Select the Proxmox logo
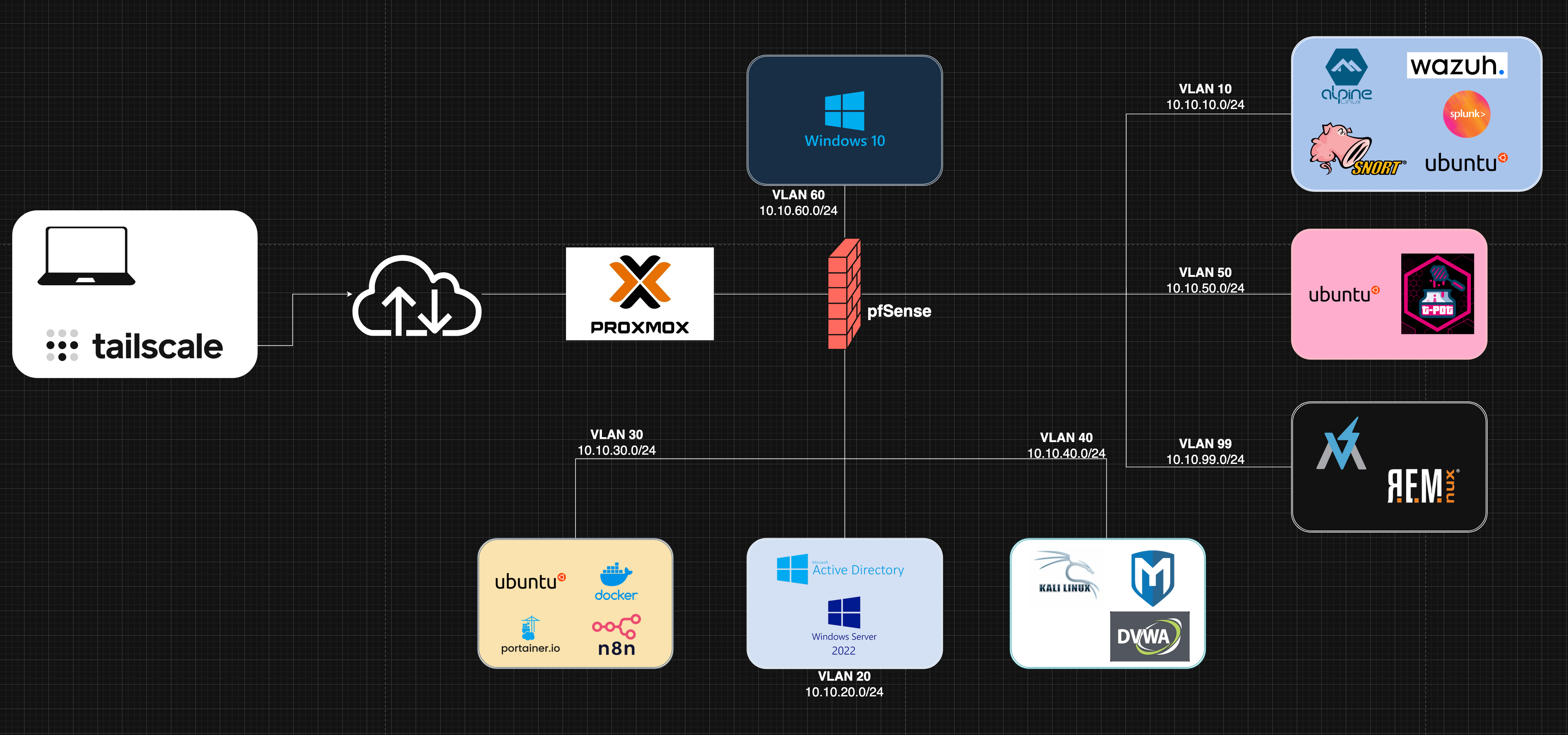The height and width of the screenshot is (735, 1568). pos(640,294)
